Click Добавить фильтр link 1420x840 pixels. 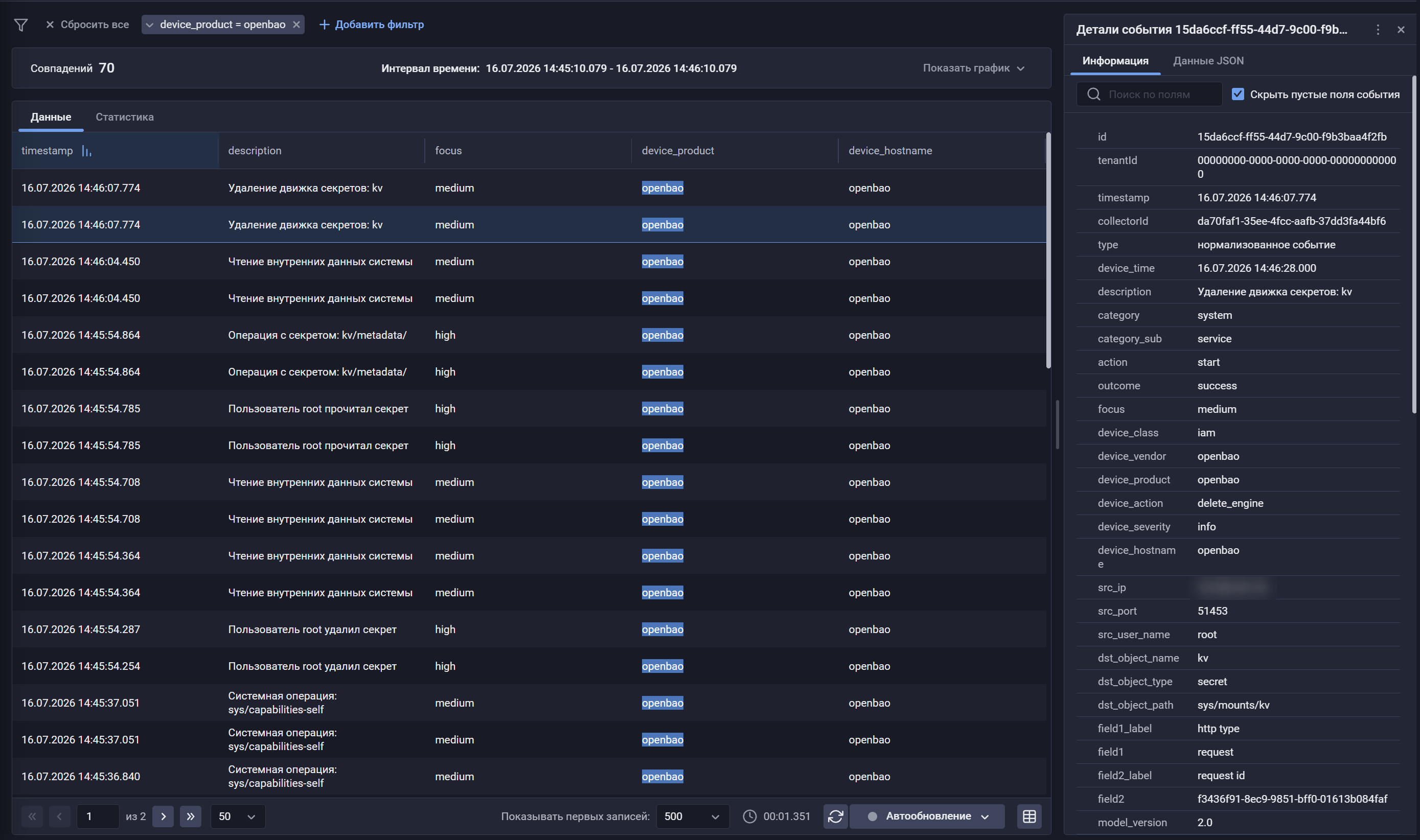point(372,25)
